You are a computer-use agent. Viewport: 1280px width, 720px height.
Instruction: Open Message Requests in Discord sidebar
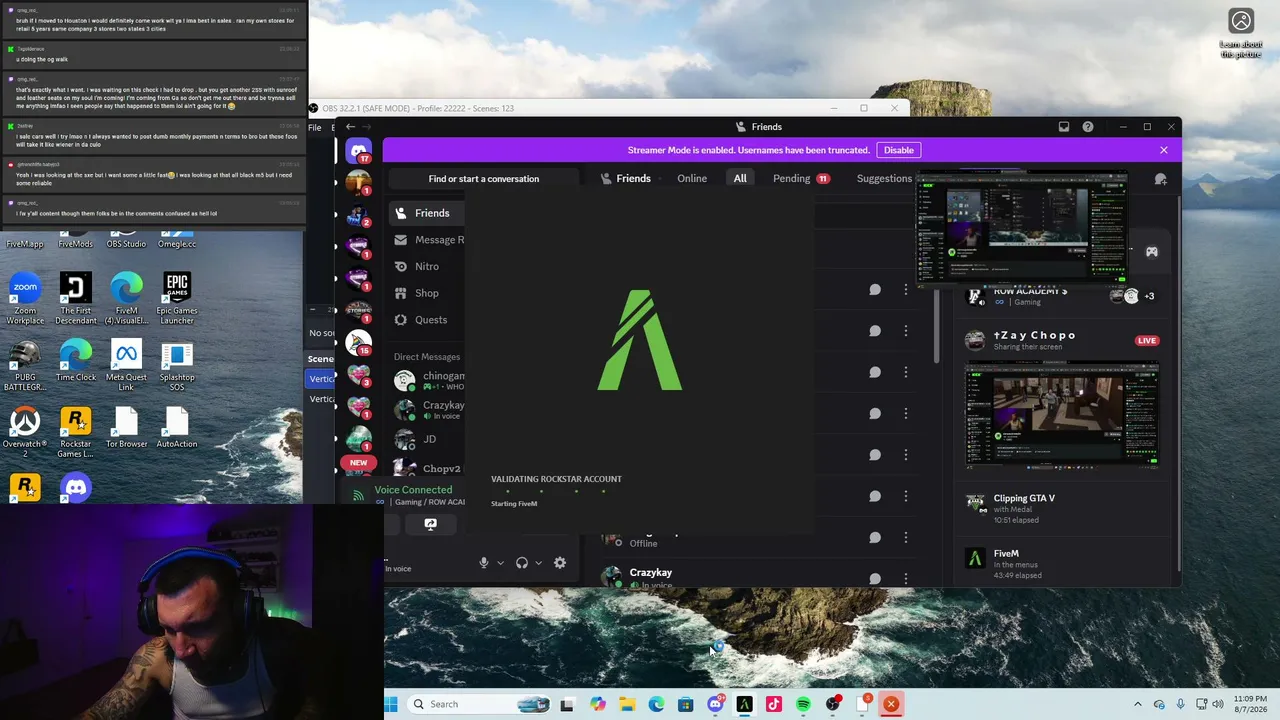[x=428, y=240]
